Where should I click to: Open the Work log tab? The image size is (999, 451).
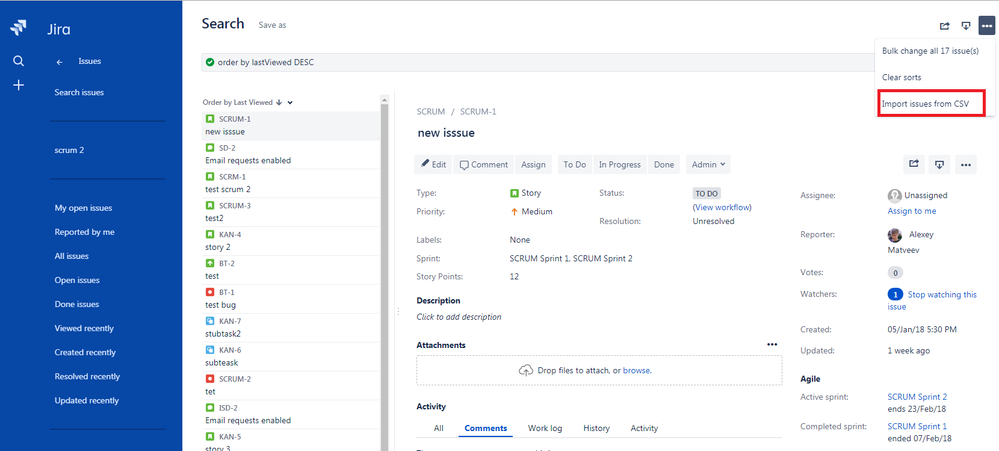point(545,428)
